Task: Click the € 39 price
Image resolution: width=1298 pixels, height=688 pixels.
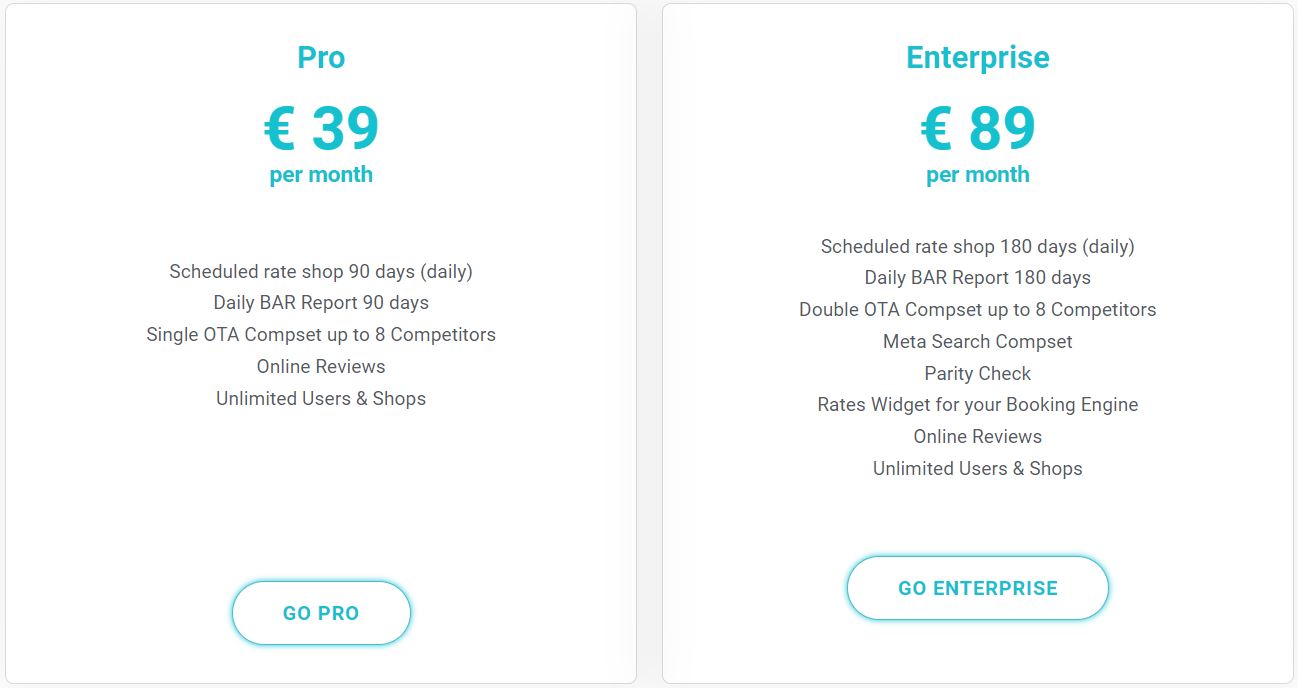Action: 321,128
